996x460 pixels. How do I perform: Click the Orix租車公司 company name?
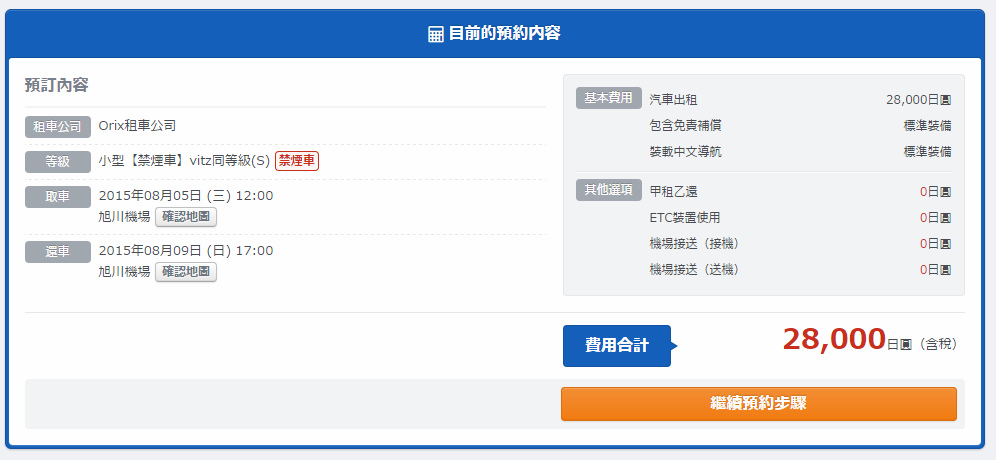tap(137, 126)
